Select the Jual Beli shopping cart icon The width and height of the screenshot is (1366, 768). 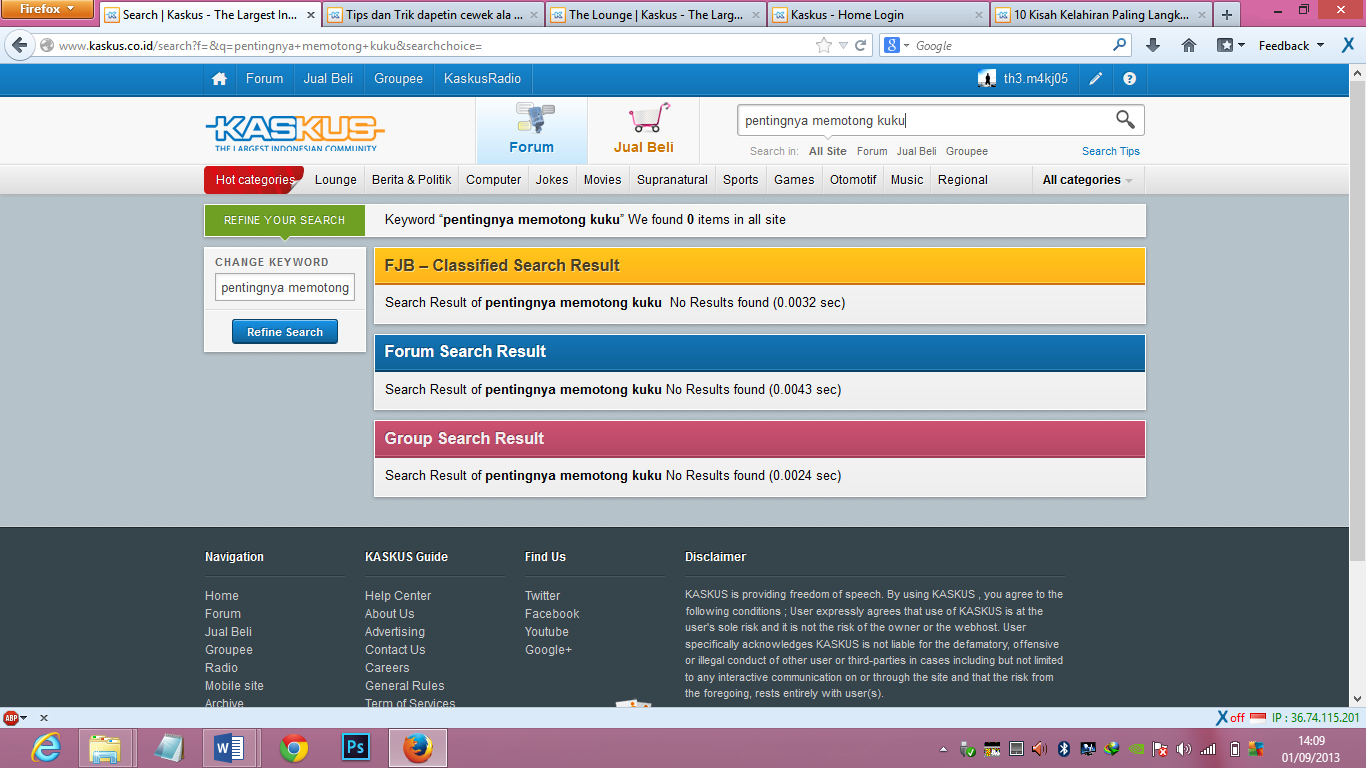point(645,120)
